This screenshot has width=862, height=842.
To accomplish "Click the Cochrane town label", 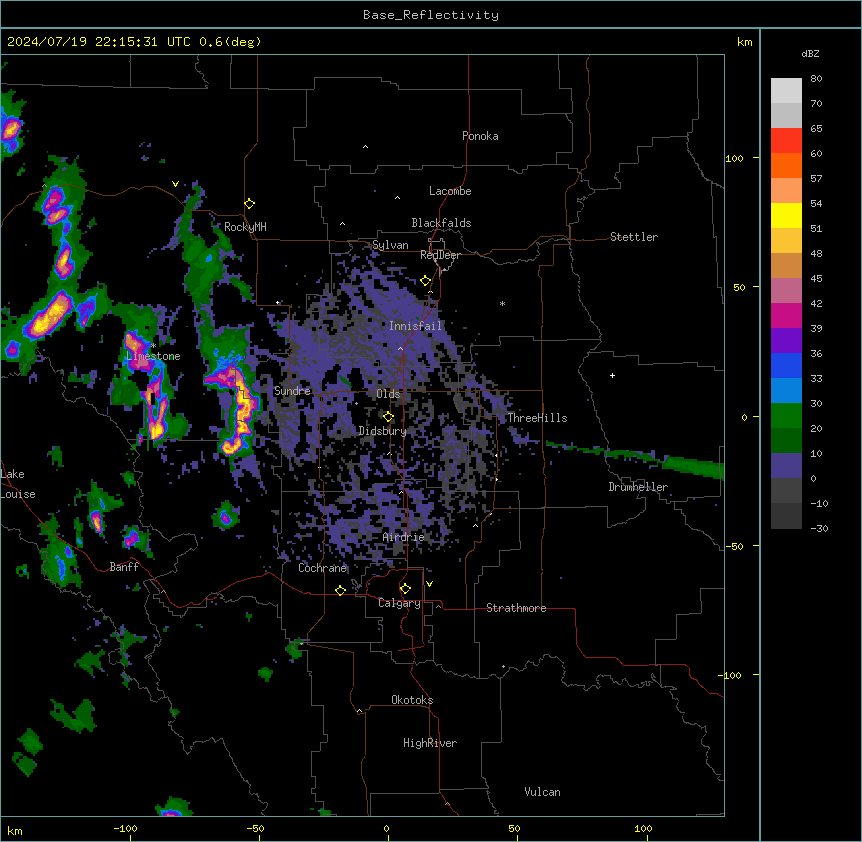I will [x=322, y=568].
